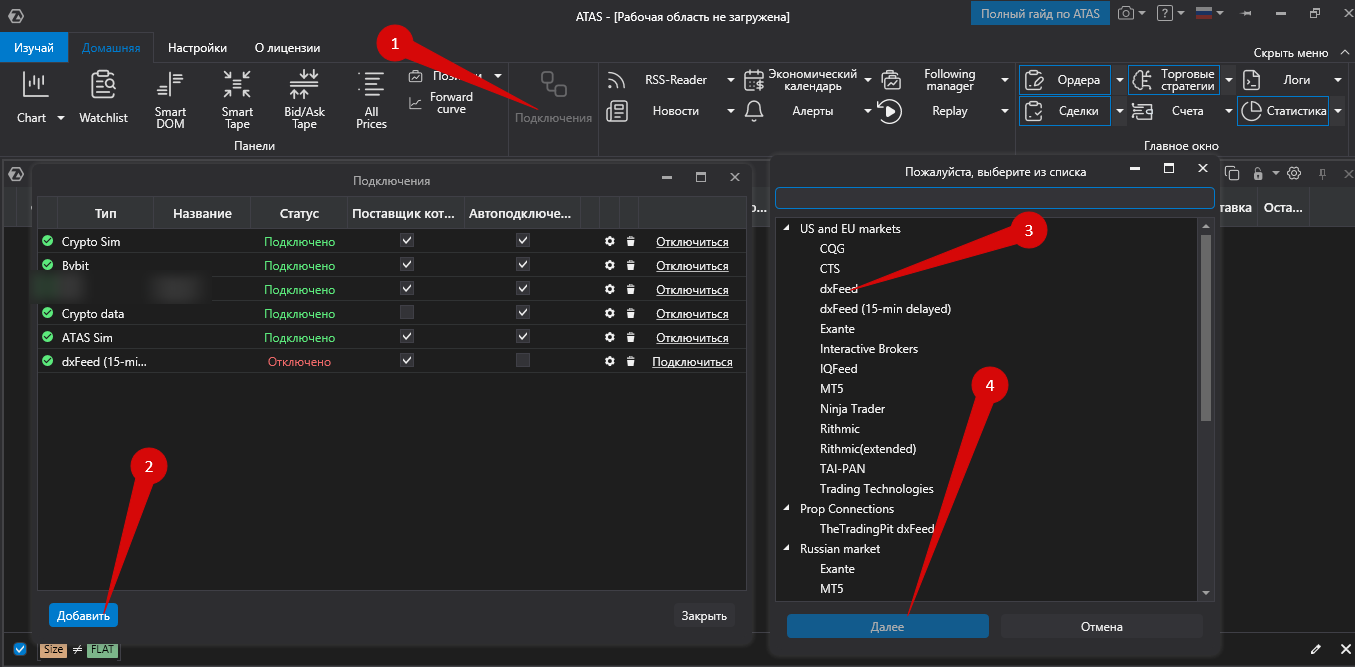
Task: Click the Отмена button
Action: pos(1101,626)
